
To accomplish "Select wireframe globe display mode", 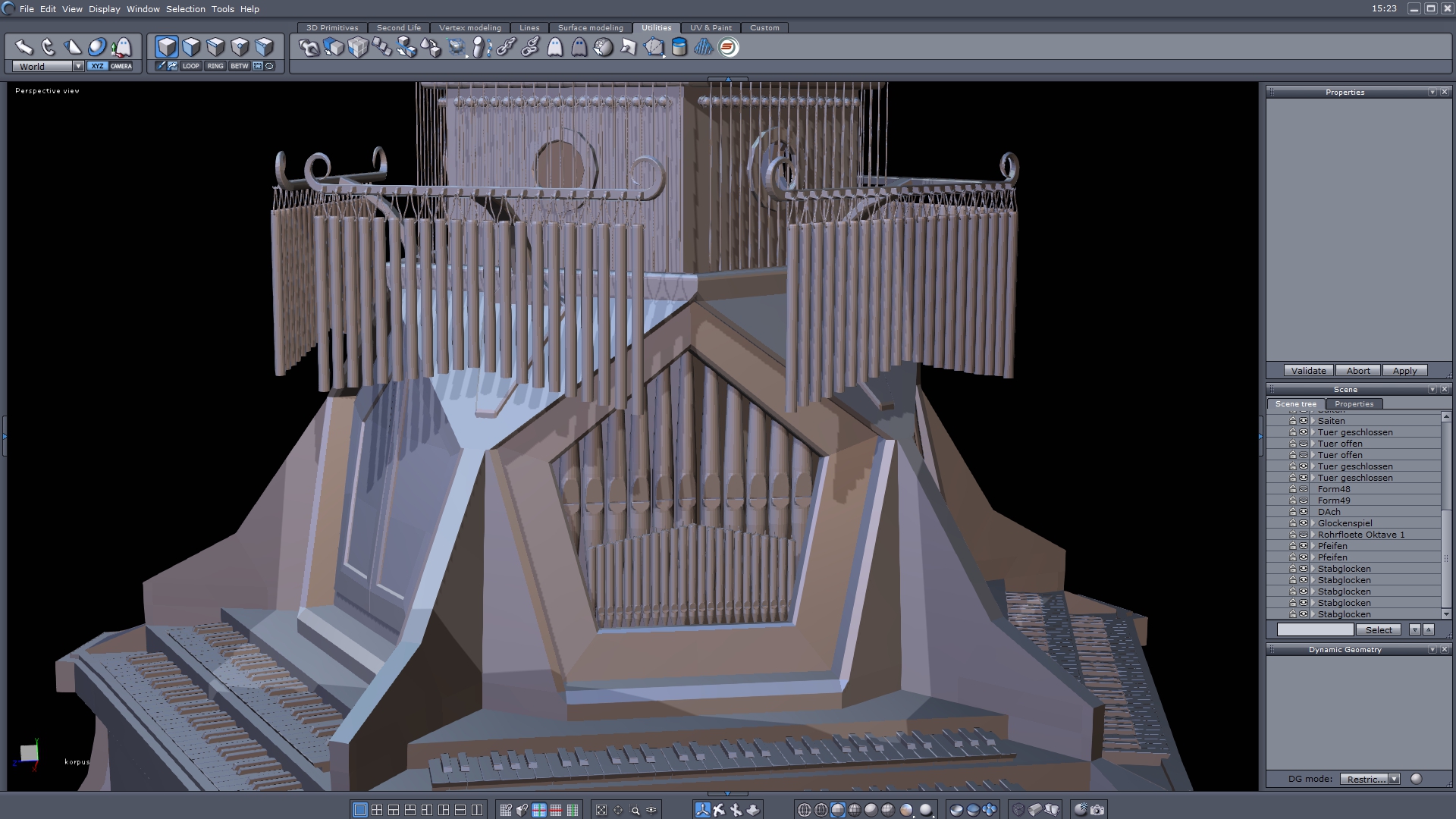I will point(805,810).
